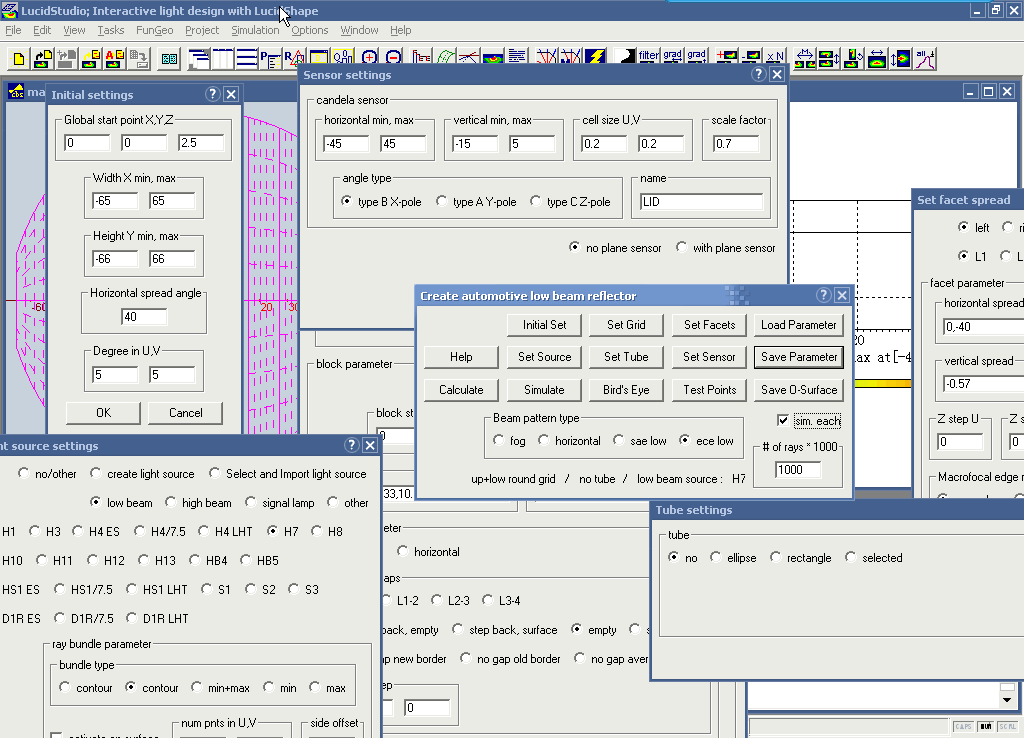Screen dimensions: 1024x738
Task: Click the vertical spread field in facet spread
Action: click(984, 384)
